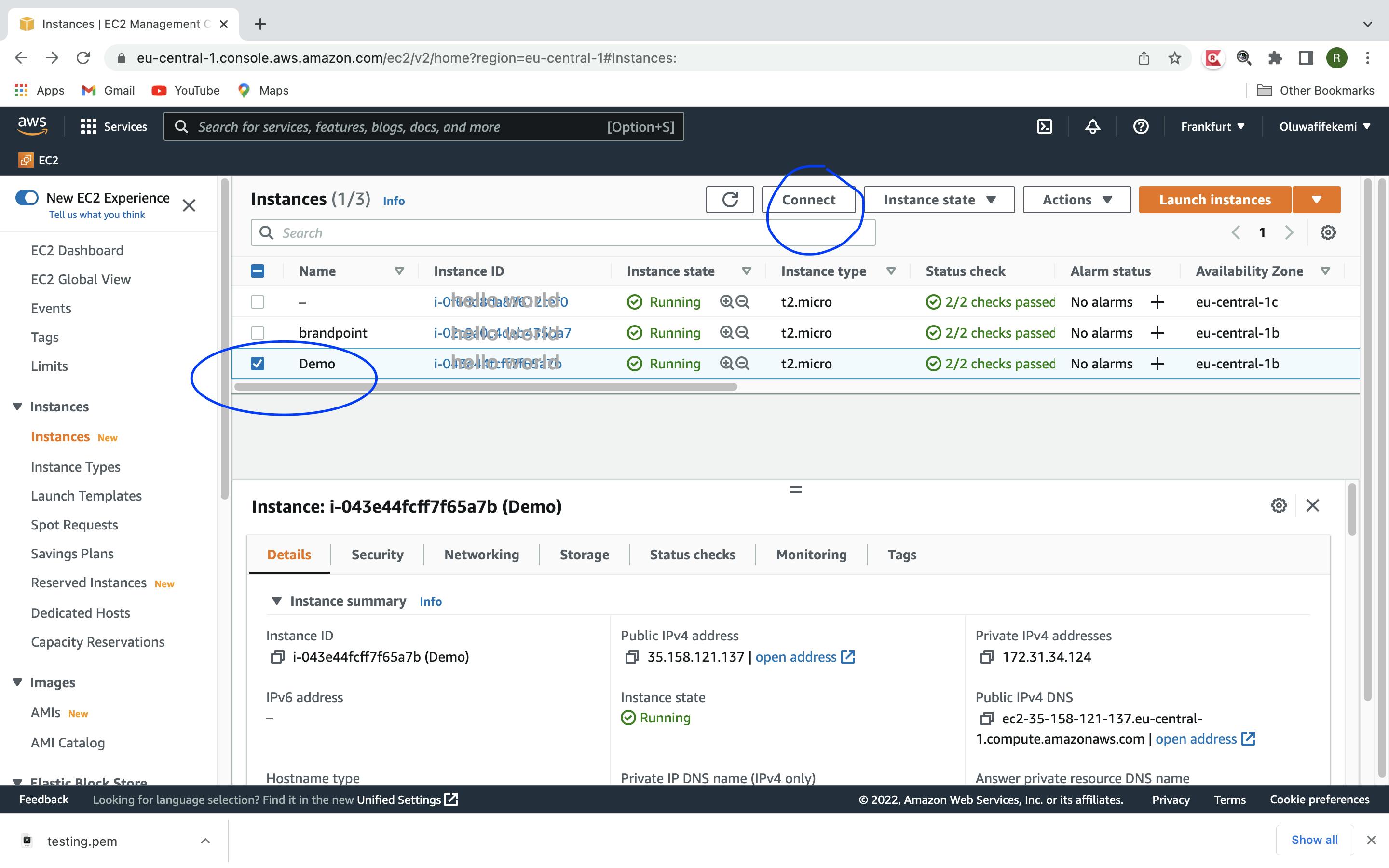1389x868 pixels.
Task: Copy the Instance ID in summary
Action: click(277, 657)
